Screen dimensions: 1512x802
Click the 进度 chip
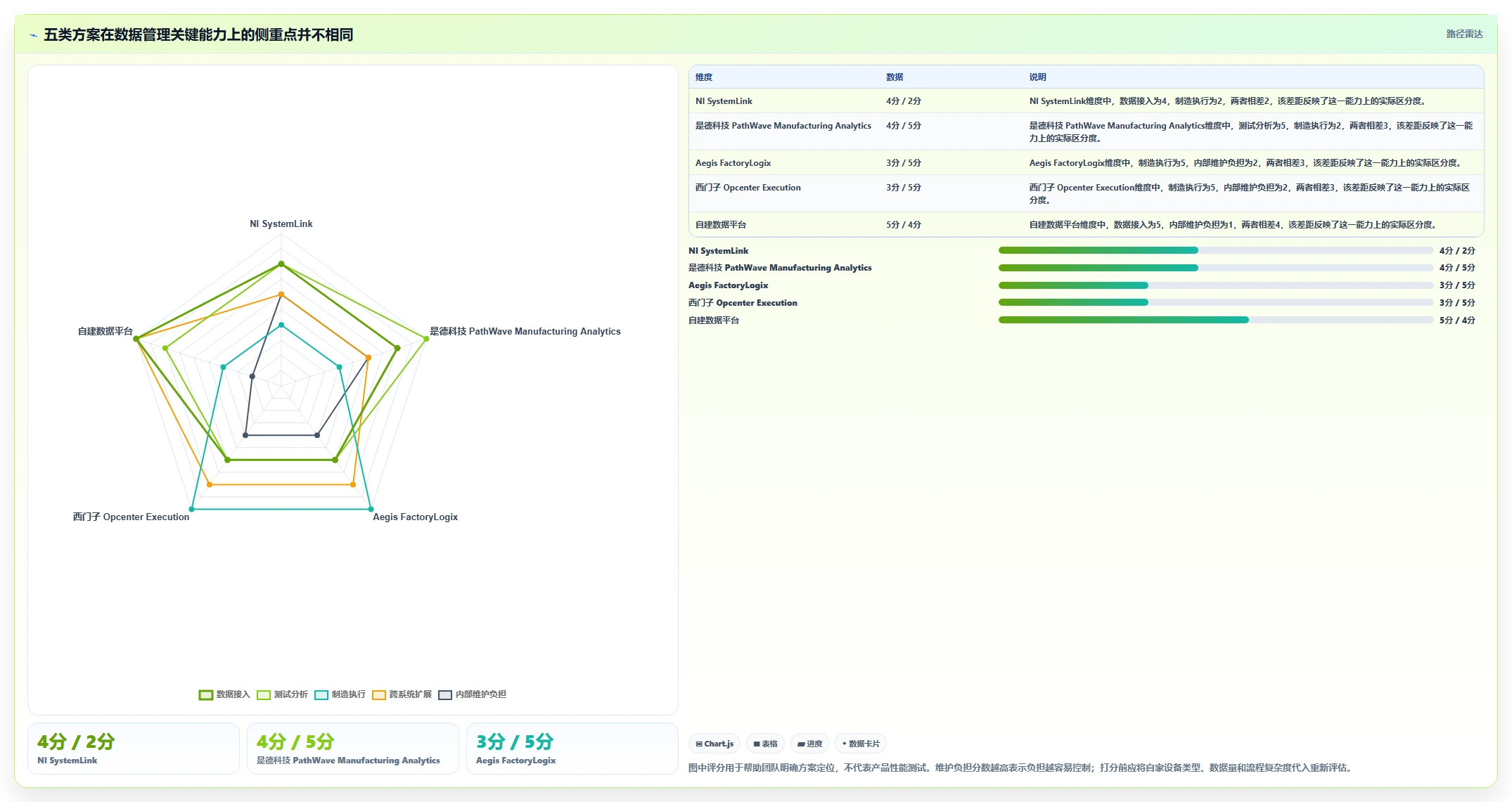click(810, 744)
